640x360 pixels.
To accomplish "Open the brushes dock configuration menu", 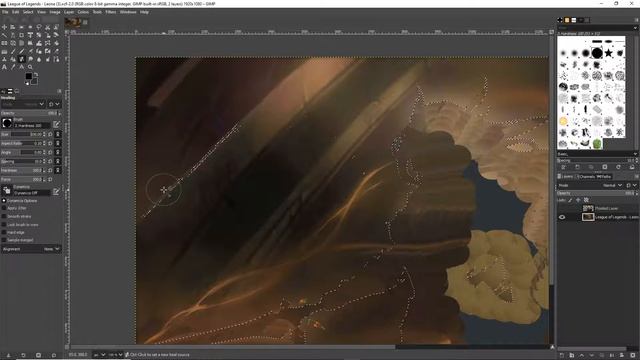I will (x=636, y=20).
